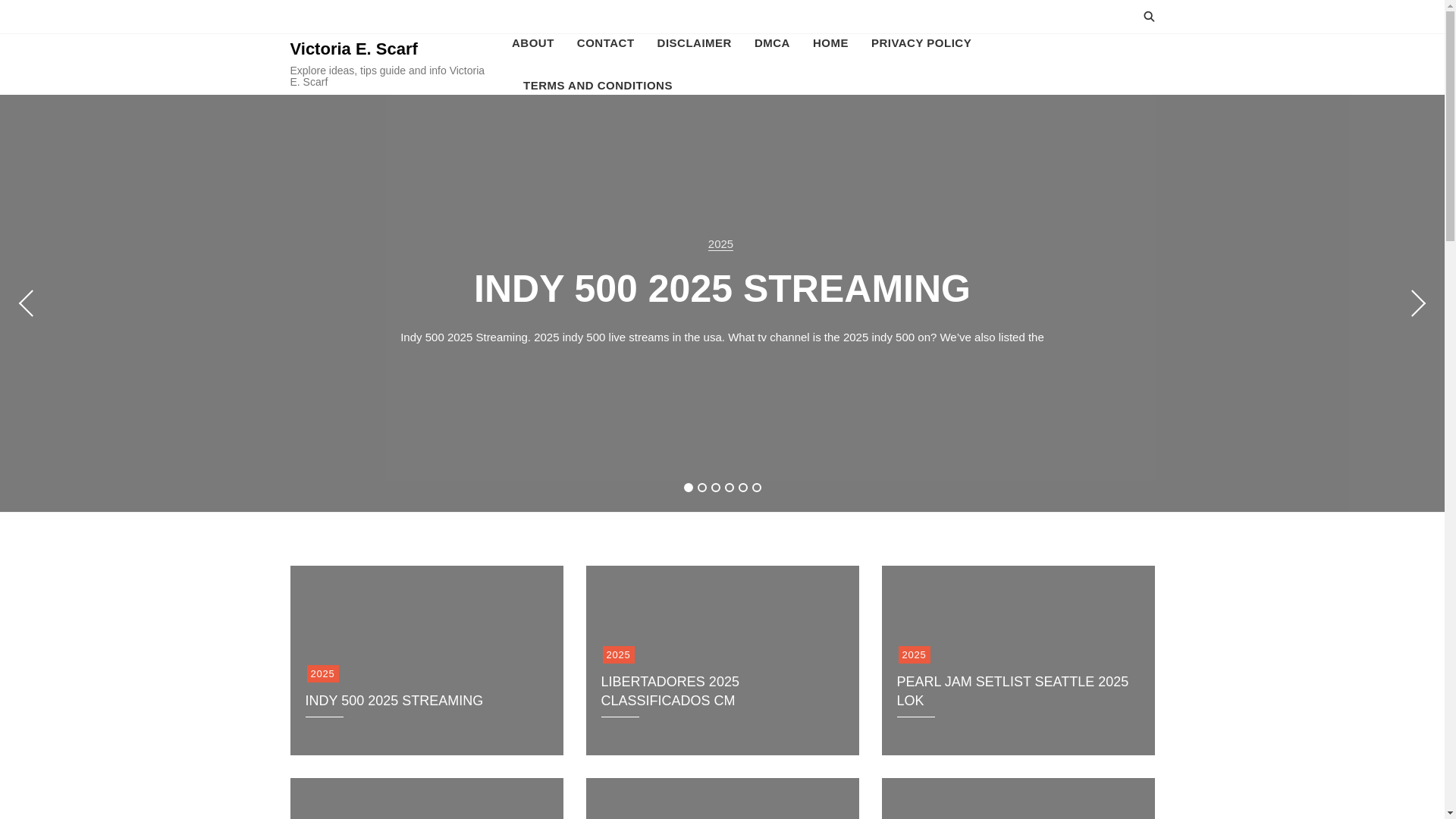Open the search icon in the top bar
Image resolution: width=1456 pixels, height=819 pixels.
pos(1149,17)
